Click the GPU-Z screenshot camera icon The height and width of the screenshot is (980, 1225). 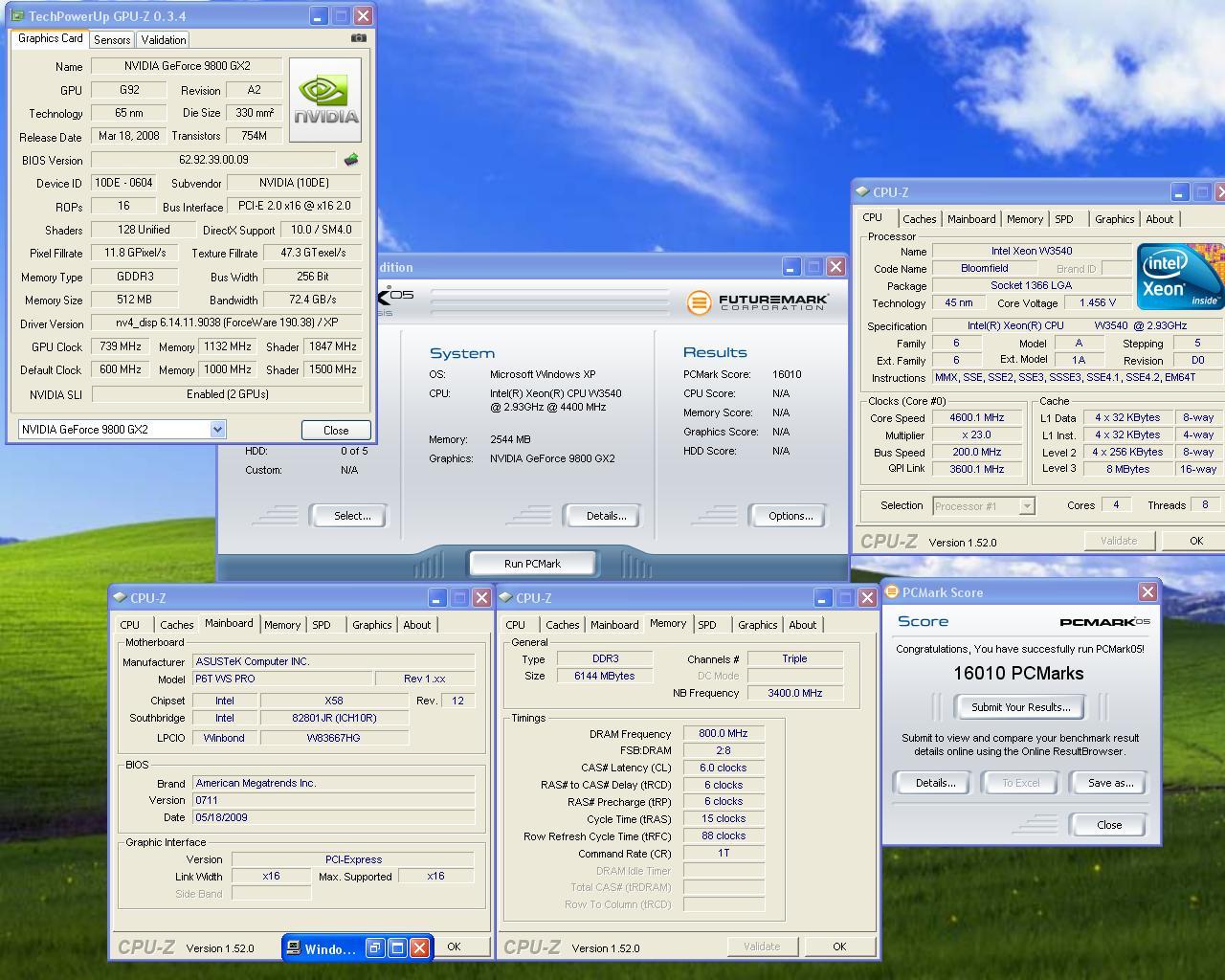[x=358, y=38]
